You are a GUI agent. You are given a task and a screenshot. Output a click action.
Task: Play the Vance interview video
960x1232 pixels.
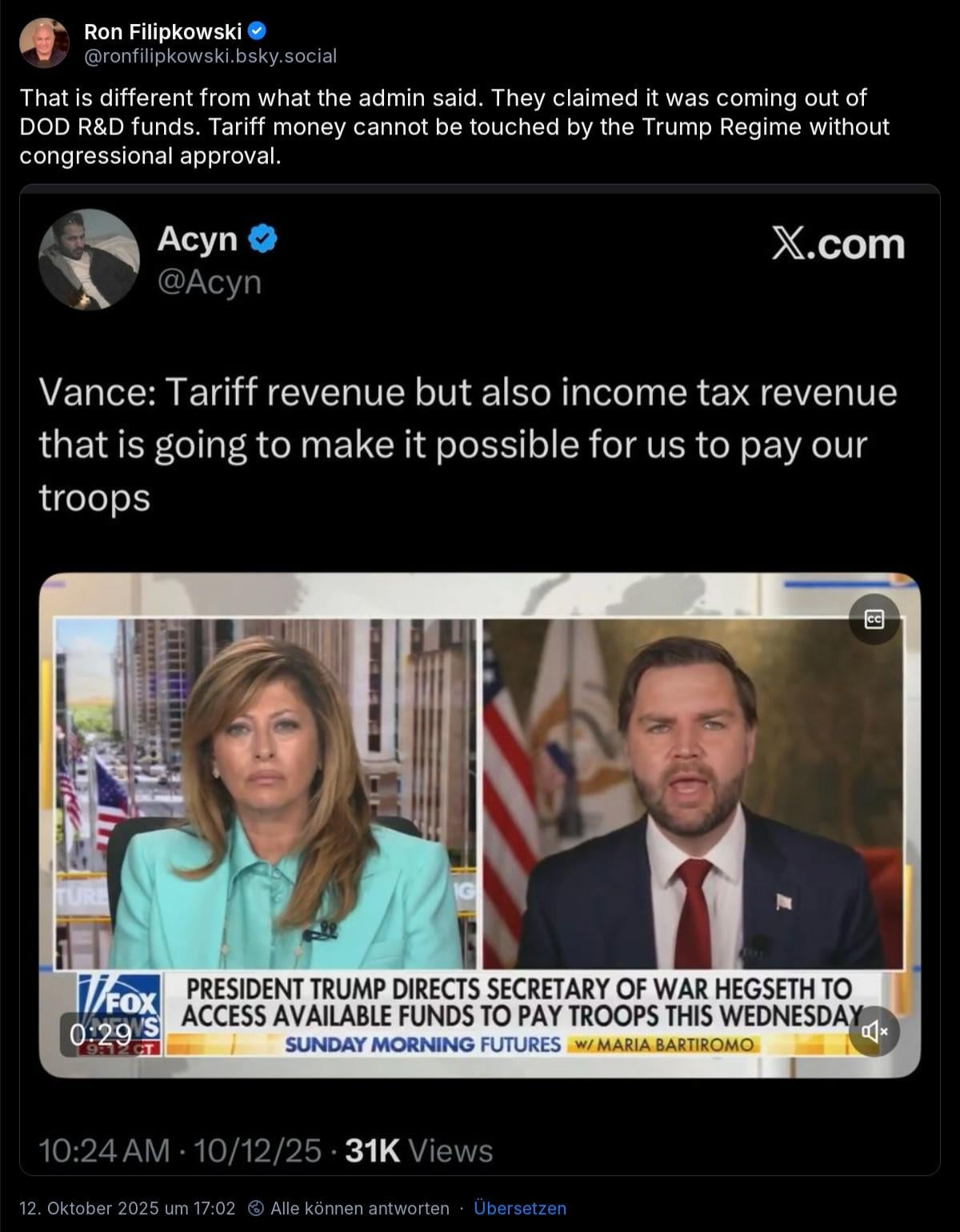pos(480,825)
